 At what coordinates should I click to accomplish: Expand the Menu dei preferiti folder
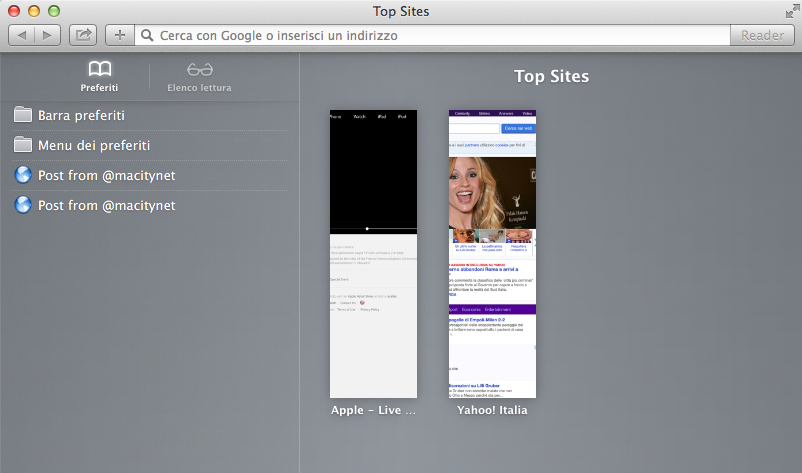pyautogui.click(x=93, y=146)
